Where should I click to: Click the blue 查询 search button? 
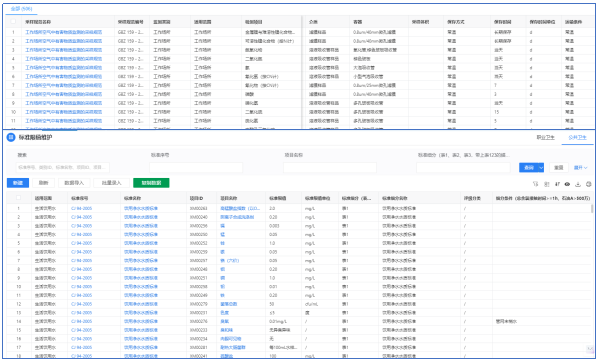click(x=528, y=167)
